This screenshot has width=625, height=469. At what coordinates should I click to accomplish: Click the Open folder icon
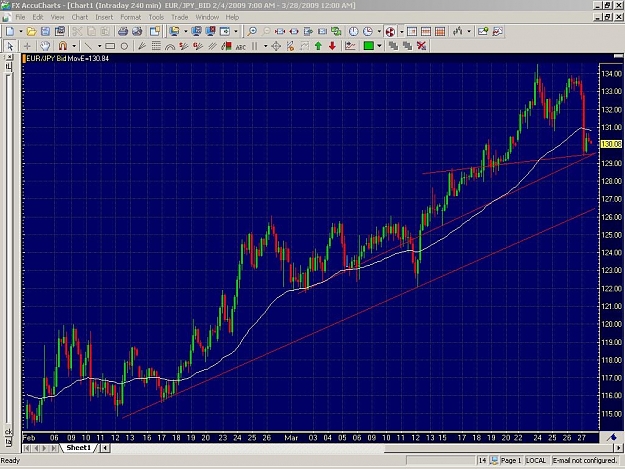[31, 31]
